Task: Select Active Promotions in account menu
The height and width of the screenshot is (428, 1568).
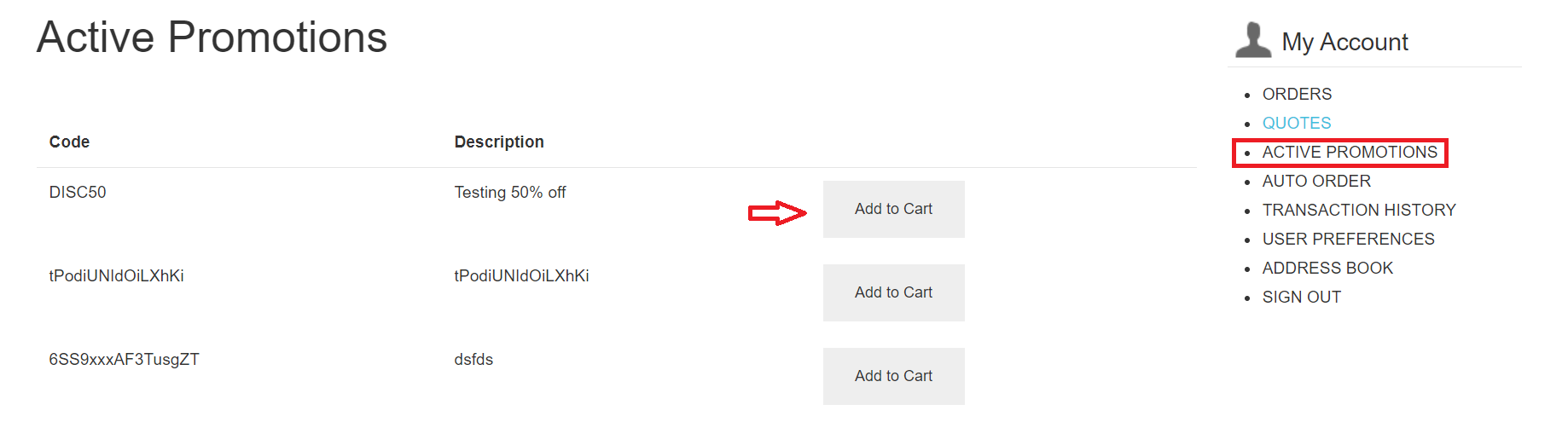Action: (x=1350, y=152)
